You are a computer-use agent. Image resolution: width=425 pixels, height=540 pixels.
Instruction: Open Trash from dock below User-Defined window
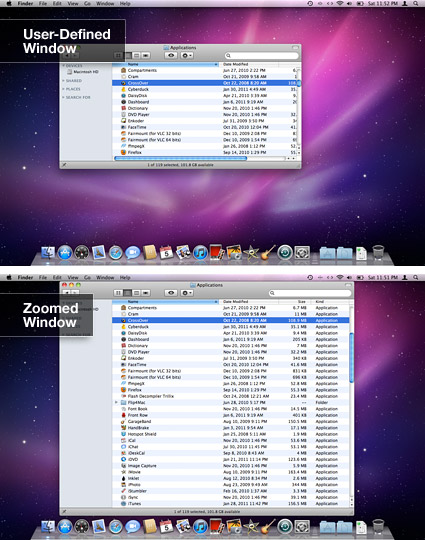click(378, 252)
